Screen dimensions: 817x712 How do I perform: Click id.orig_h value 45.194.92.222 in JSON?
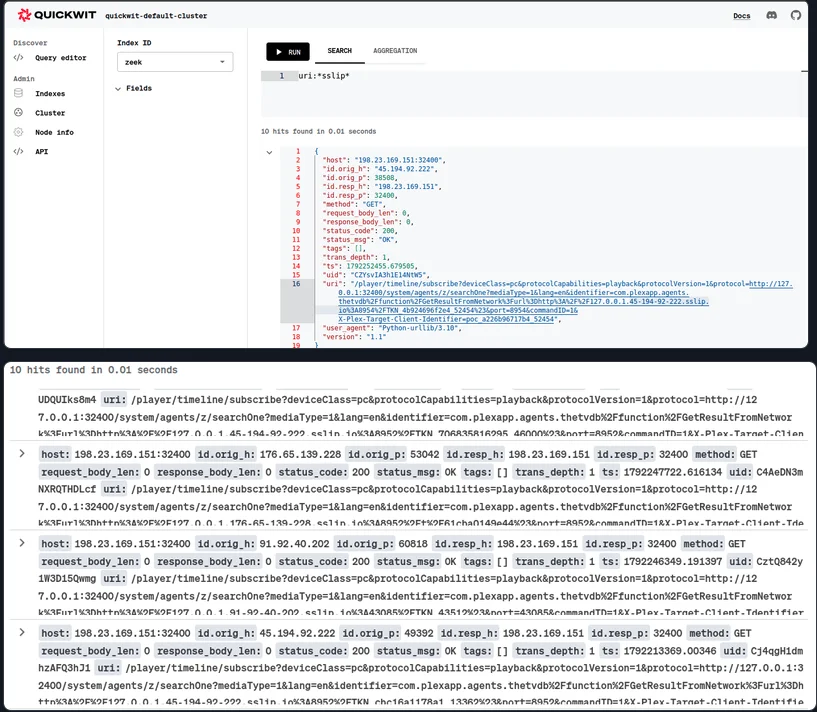pos(406,169)
